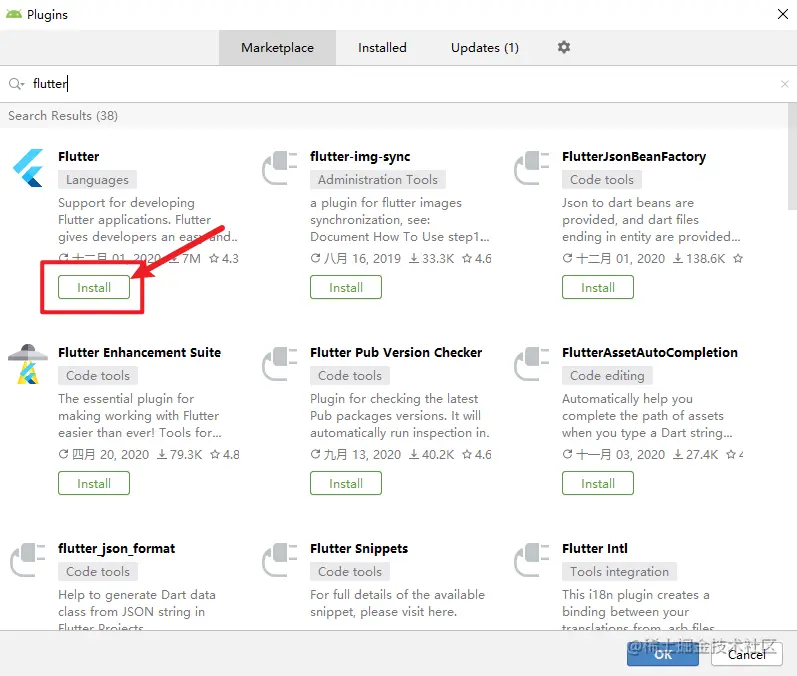Viewport: 797px width, 676px height.
Task: Open flutter-img-sync plugin title
Action: [x=360, y=157]
